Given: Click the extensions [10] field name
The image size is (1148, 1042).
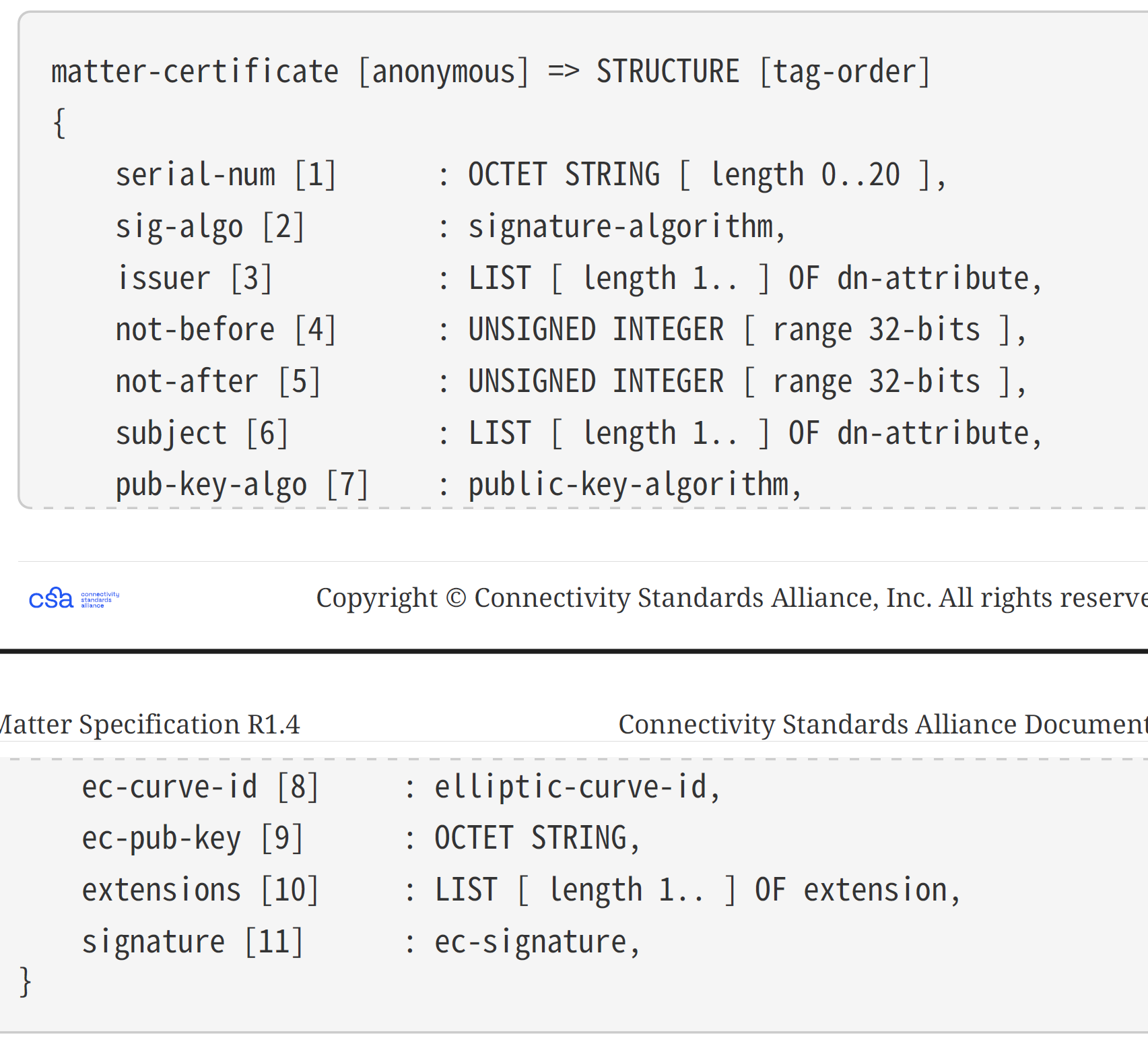Looking at the screenshot, I should (200, 890).
